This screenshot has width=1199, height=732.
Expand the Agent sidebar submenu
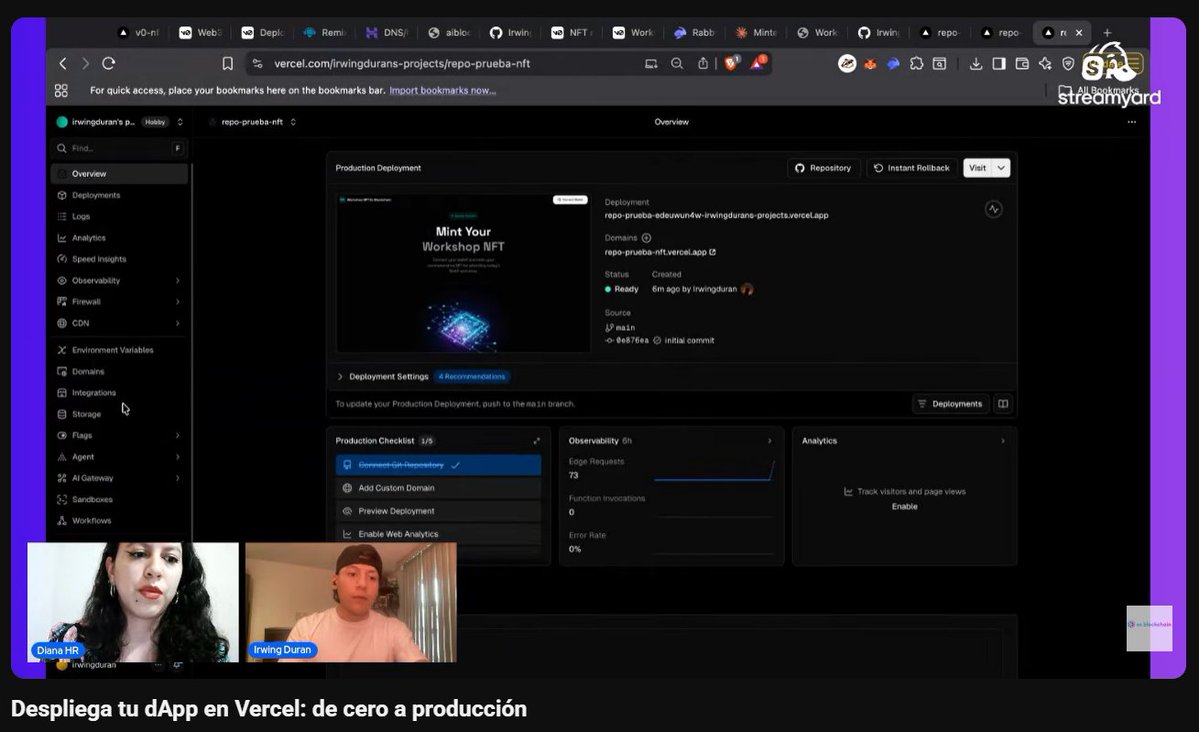coord(177,457)
